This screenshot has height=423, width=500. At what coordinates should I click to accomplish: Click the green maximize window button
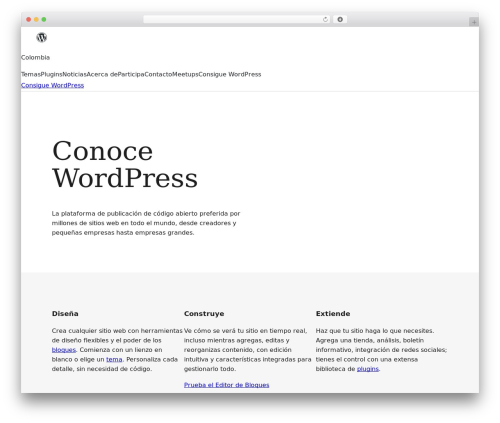[44, 20]
